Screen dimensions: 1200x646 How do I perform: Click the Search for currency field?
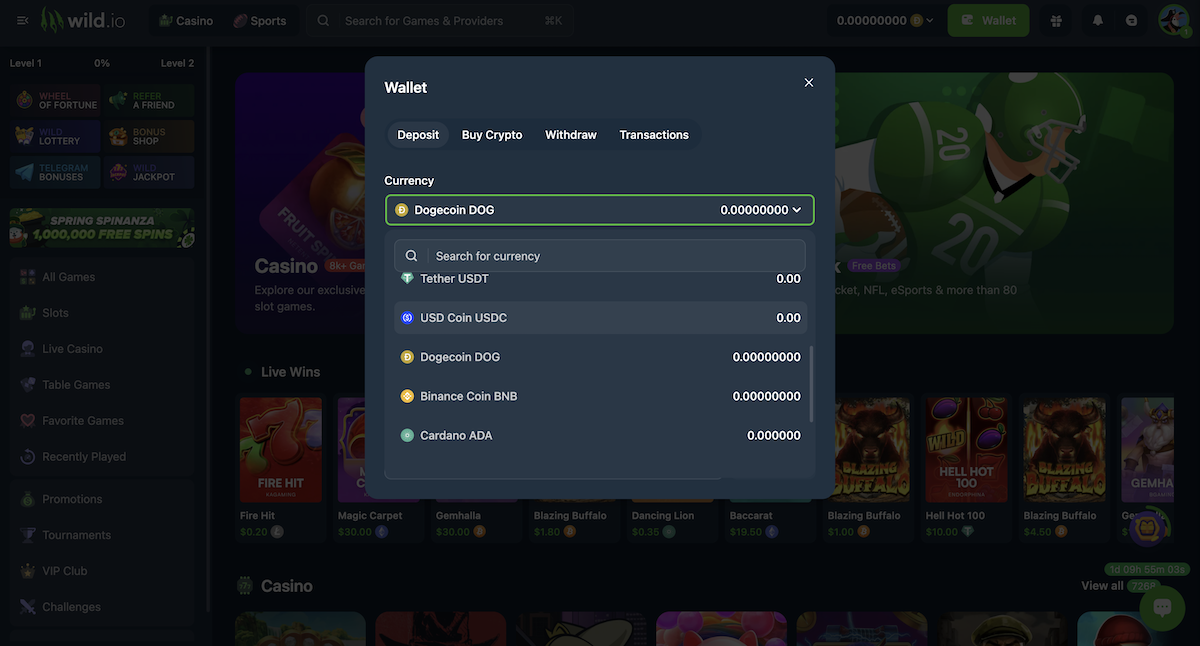(x=599, y=256)
